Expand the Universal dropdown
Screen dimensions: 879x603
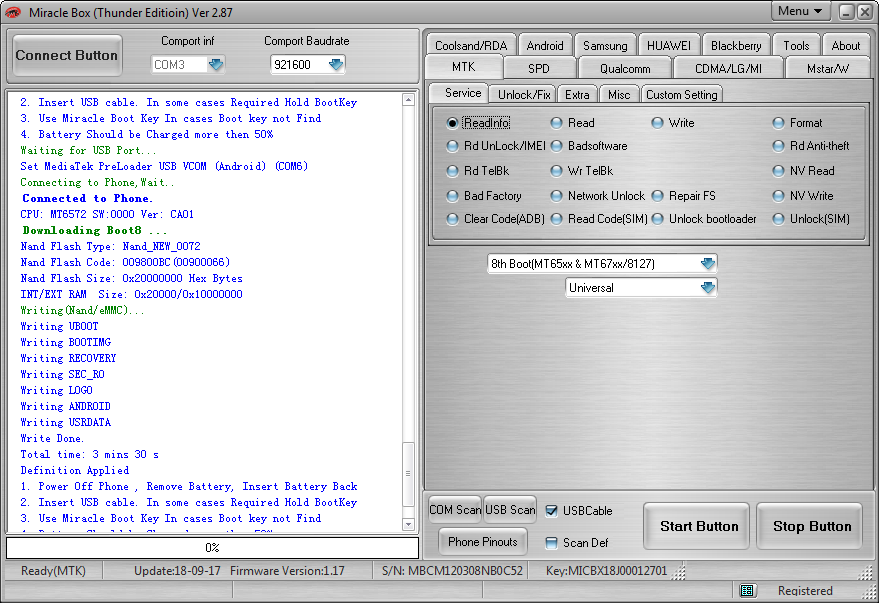pos(707,287)
